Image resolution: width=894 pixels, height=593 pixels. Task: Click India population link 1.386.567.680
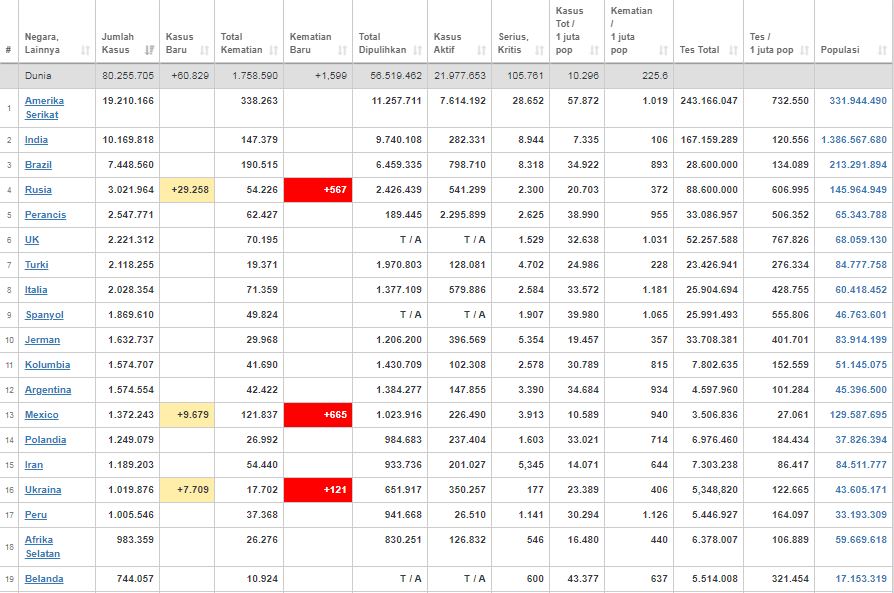click(854, 140)
